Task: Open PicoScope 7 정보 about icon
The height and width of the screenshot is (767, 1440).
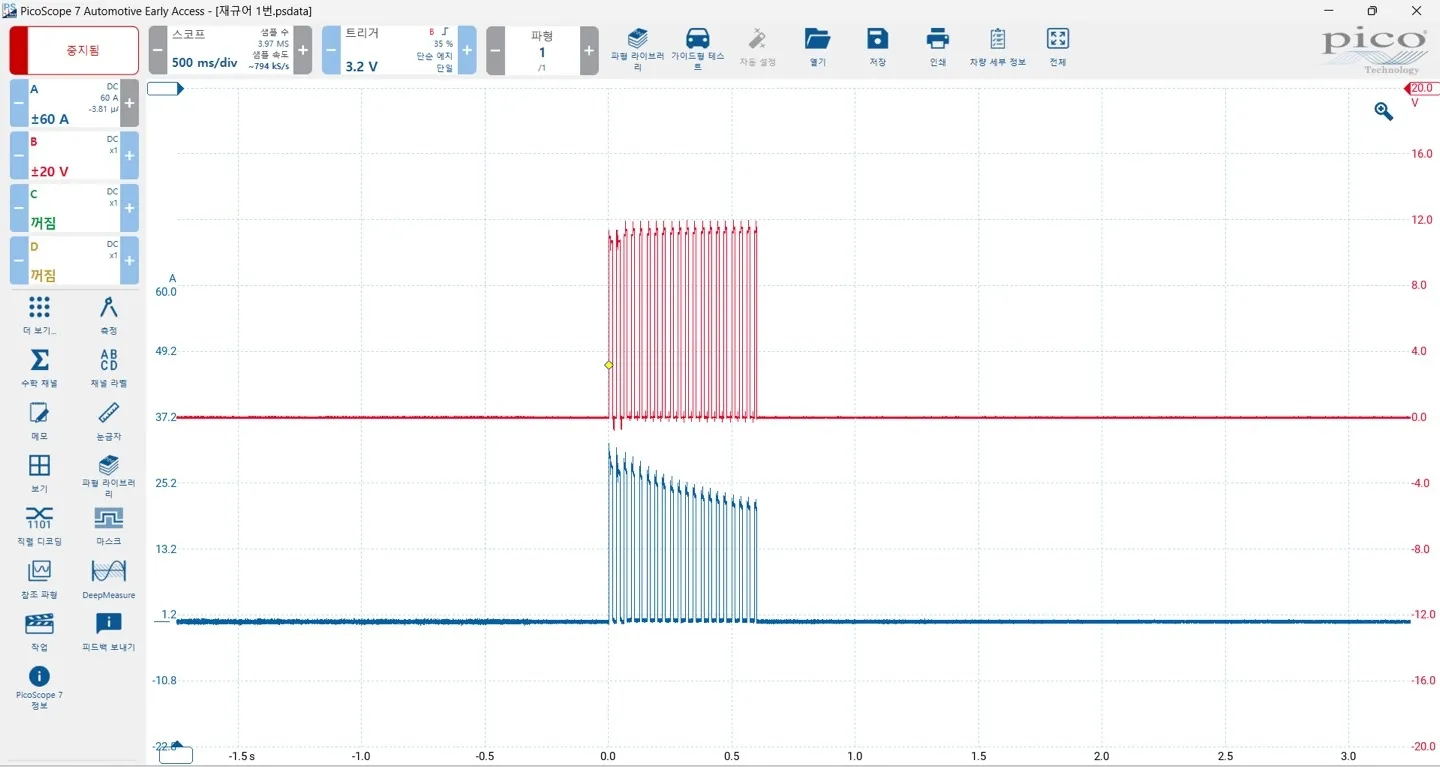Action: [x=39, y=688]
